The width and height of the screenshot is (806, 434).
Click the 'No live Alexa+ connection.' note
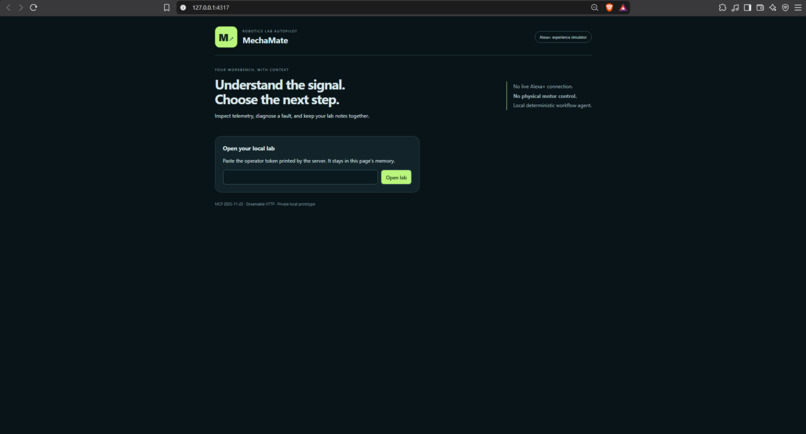[x=543, y=86]
